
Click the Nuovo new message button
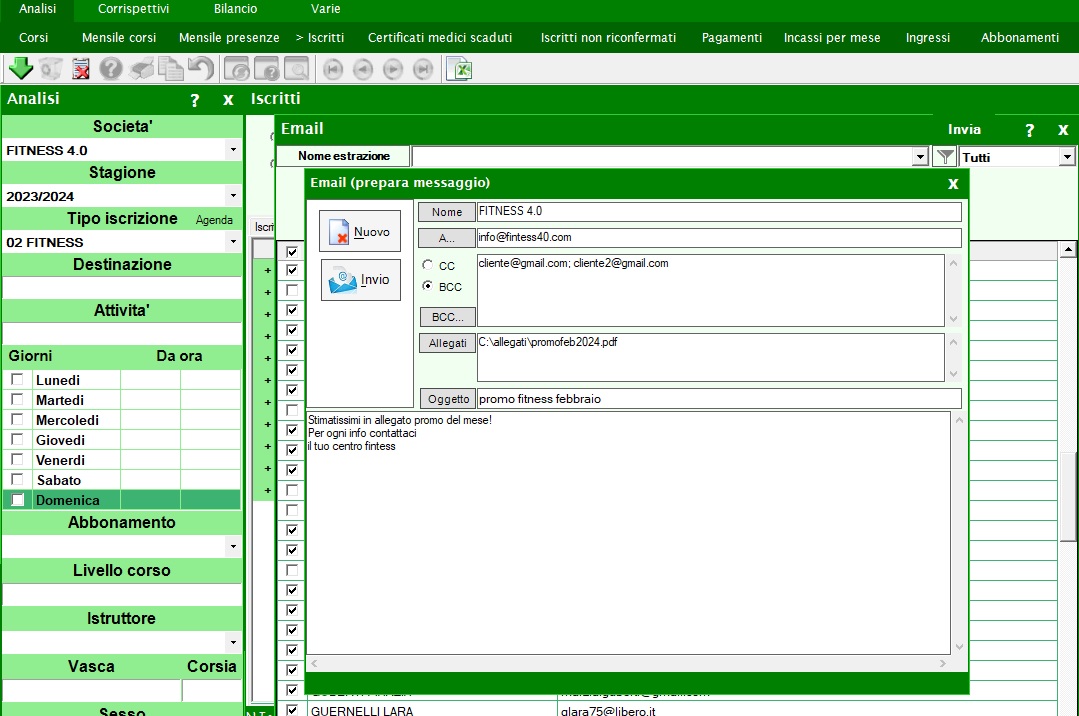[360, 231]
